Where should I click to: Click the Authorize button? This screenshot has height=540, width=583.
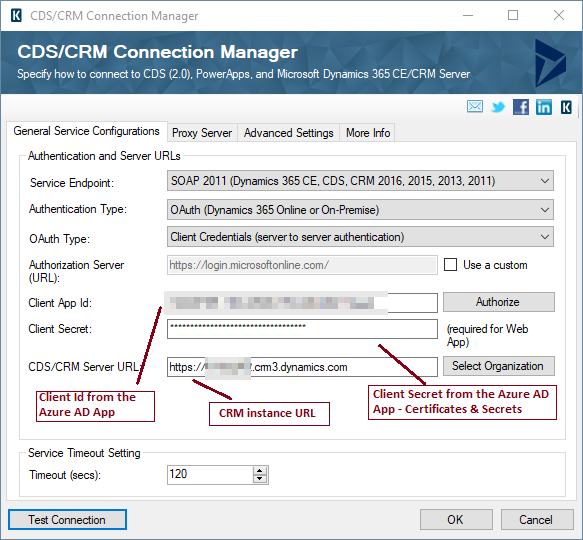(x=498, y=302)
